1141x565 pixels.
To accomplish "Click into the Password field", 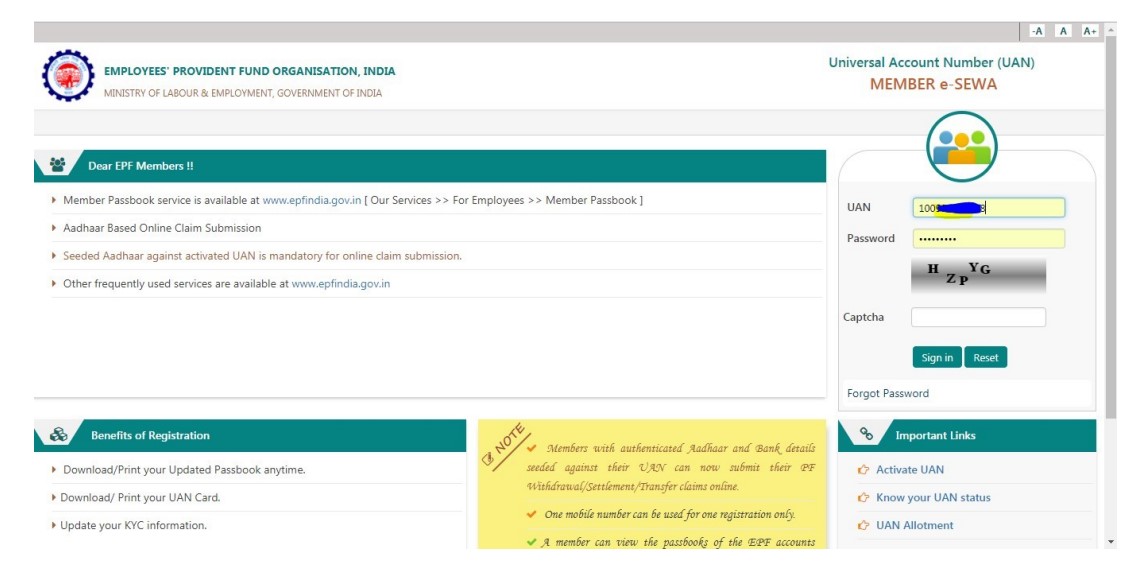I will coord(988,239).
